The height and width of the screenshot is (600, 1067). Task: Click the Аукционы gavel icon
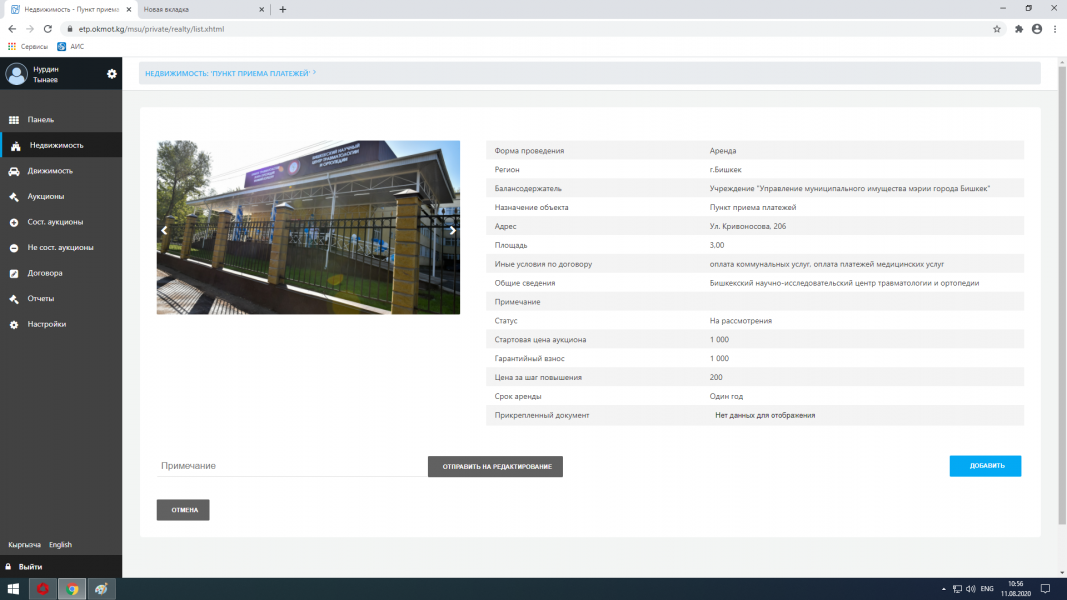click(x=14, y=197)
